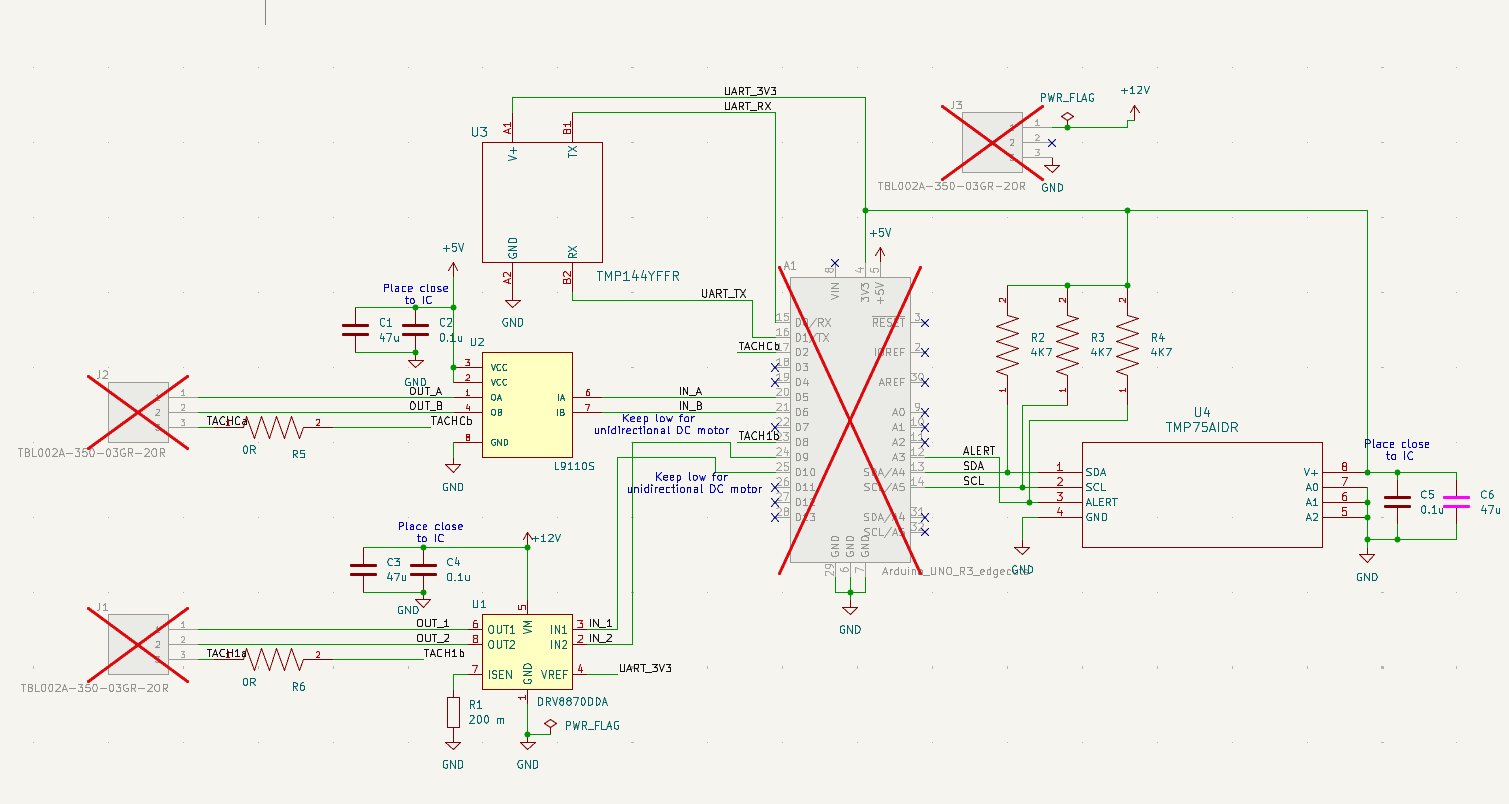
Task: Click the GND symbol under U3
Action: [512, 305]
